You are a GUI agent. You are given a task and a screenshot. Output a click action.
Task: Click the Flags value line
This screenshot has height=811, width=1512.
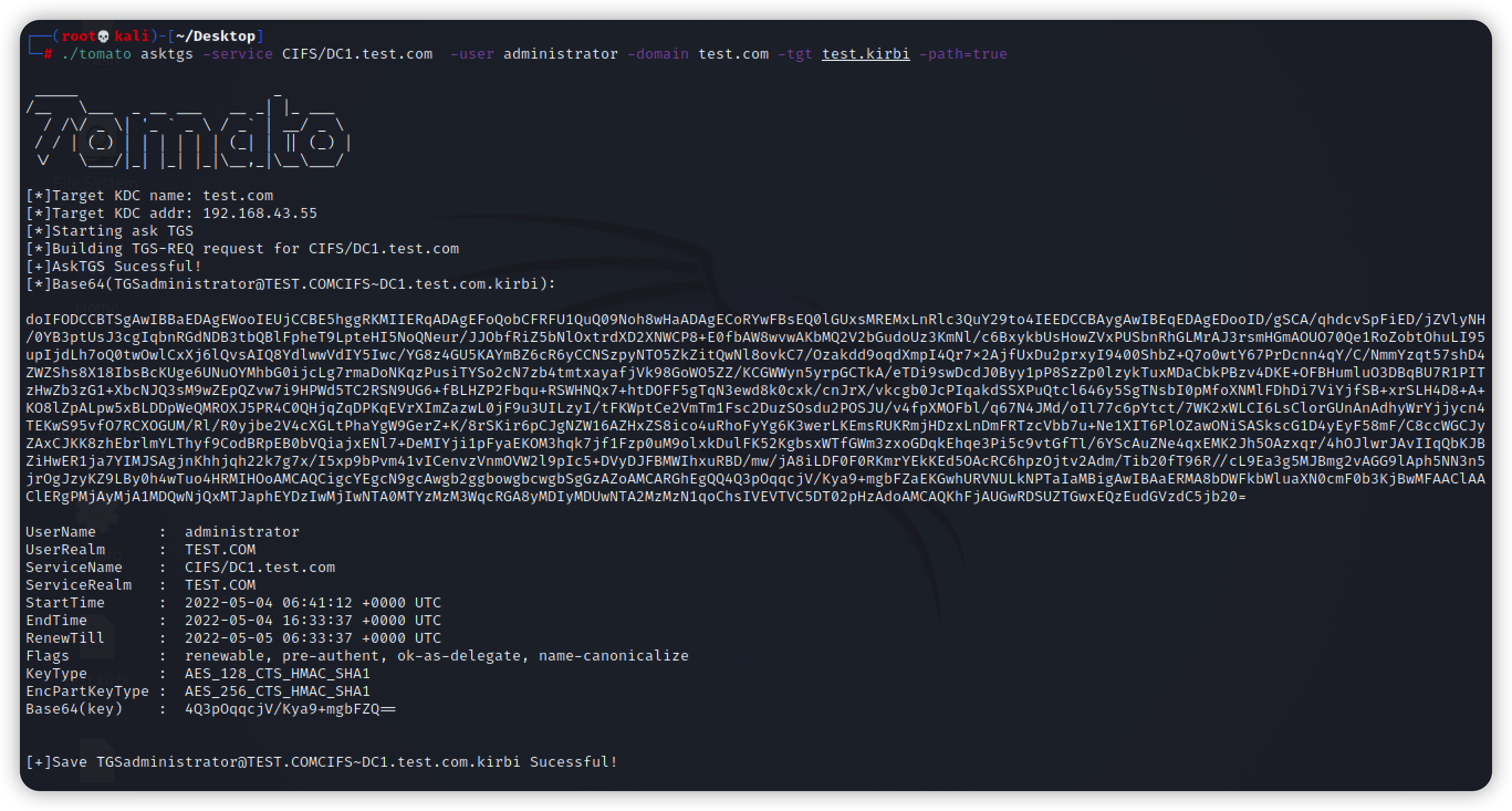click(436, 656)
